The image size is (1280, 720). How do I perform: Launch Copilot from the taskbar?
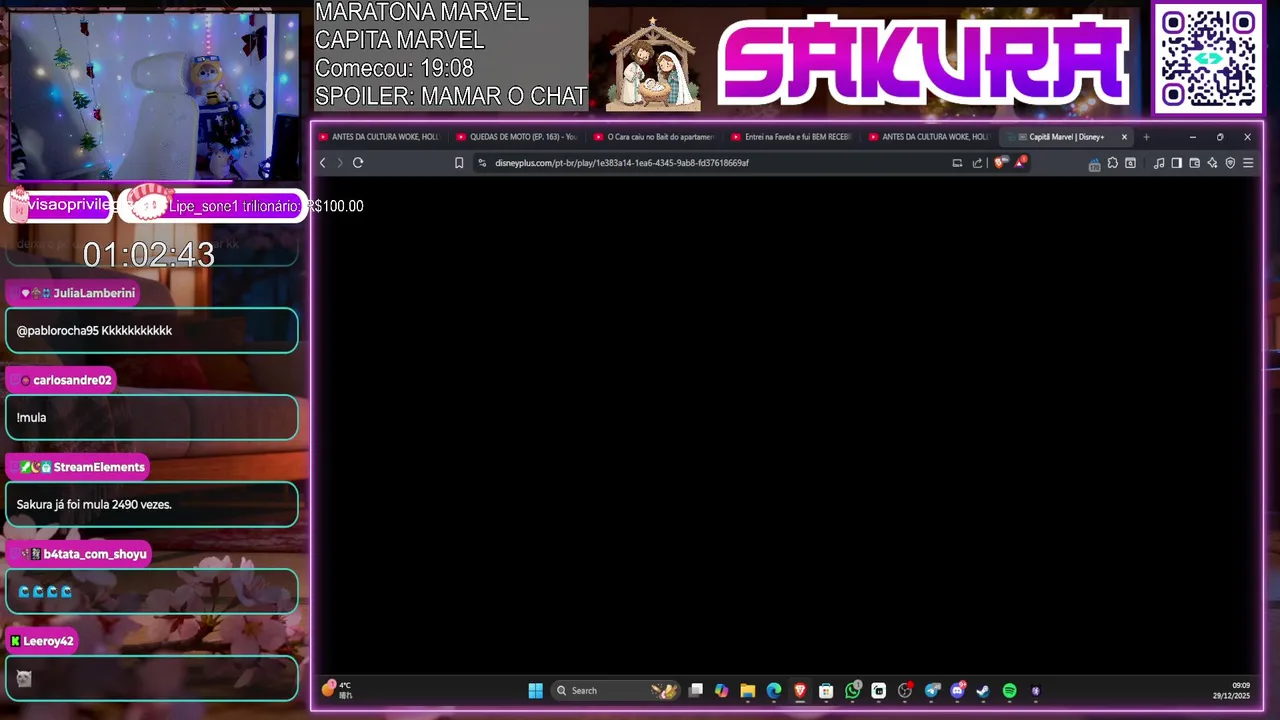721,691
